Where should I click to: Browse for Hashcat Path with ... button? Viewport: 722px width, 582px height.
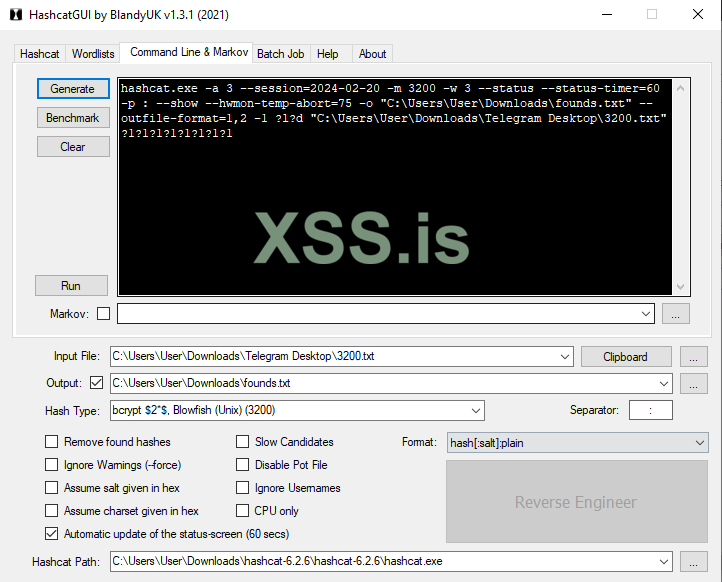pyautogui.click(x=693, y=562)
